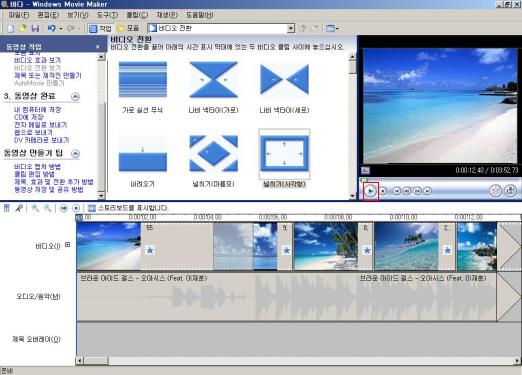The image size is (522, 375).
Task: Click the Redo arrow icon
Action: (71, 28)
